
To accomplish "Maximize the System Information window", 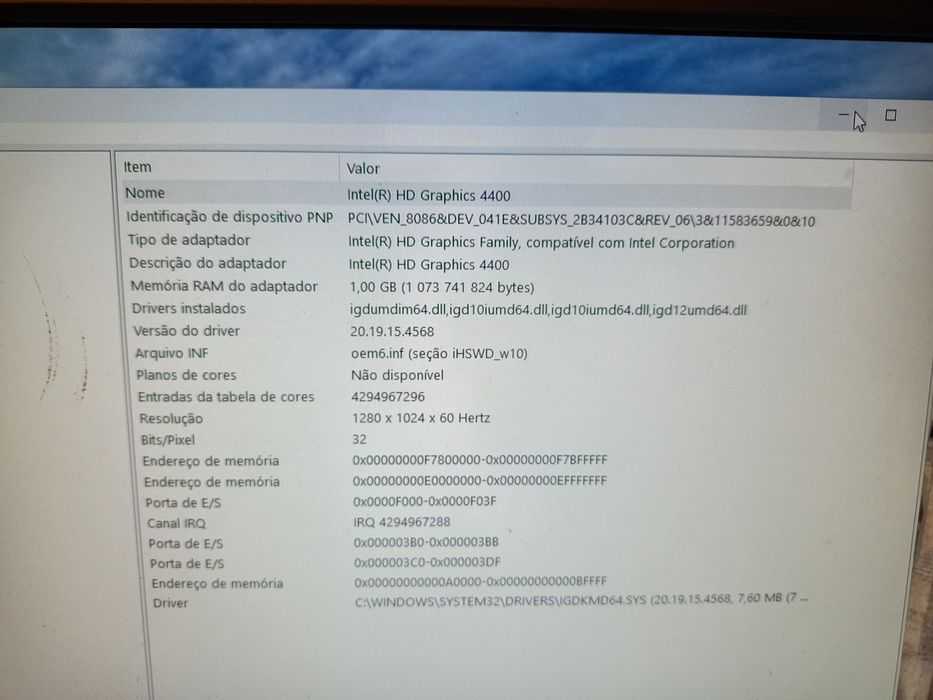I will [891, 115].
